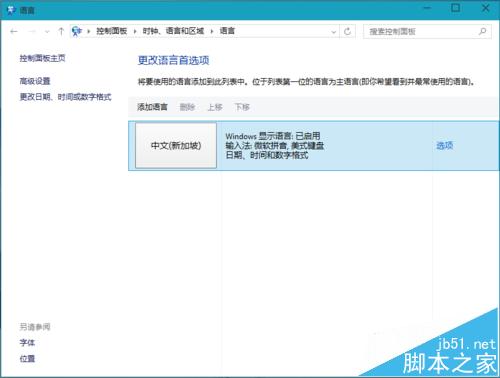
Task: Expand chevron before 语言 breadcrumb
Action: coord(211,31)
